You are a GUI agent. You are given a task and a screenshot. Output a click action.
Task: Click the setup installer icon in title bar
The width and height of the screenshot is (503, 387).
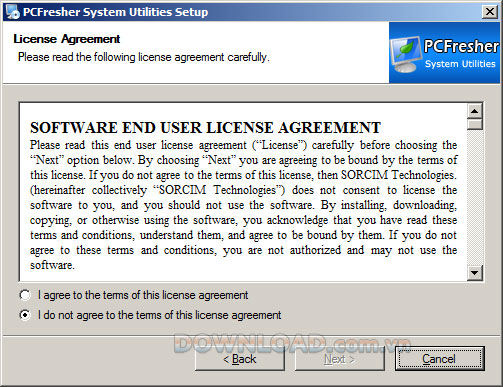click(x=13, y=12)
